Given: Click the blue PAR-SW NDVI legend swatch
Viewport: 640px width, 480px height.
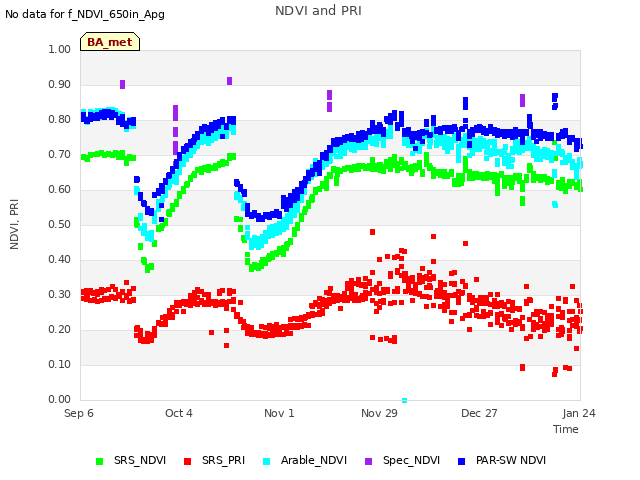Looking at the screenshot, I should coord(462,461).
